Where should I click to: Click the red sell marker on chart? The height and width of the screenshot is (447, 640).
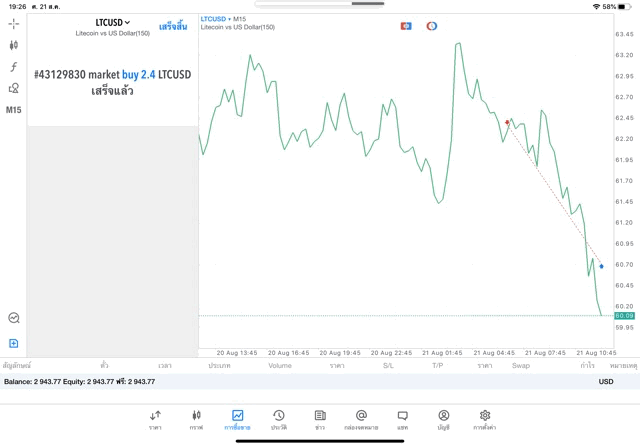(x=507, y=122)
